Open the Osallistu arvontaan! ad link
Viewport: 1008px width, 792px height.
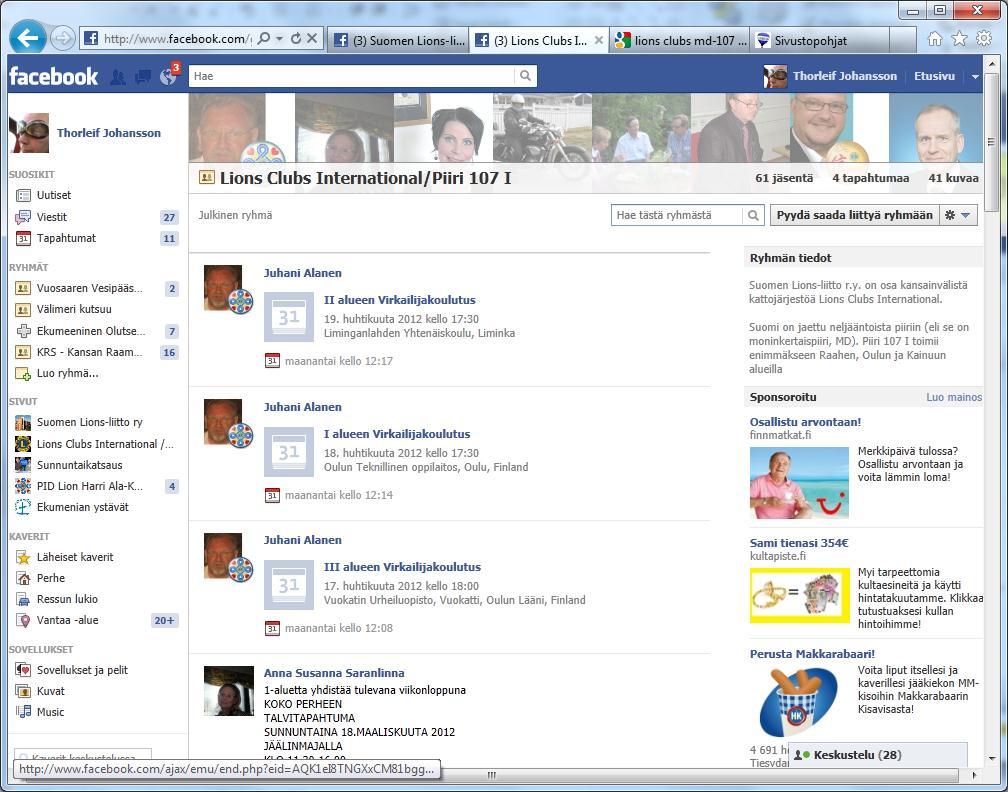805,422
